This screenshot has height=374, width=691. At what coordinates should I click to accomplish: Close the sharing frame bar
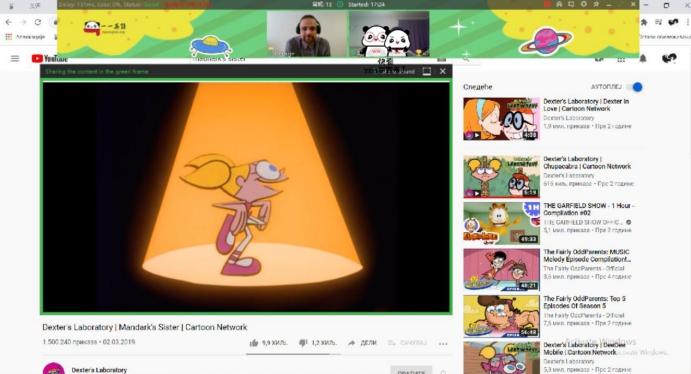click(x=443, y=71)
